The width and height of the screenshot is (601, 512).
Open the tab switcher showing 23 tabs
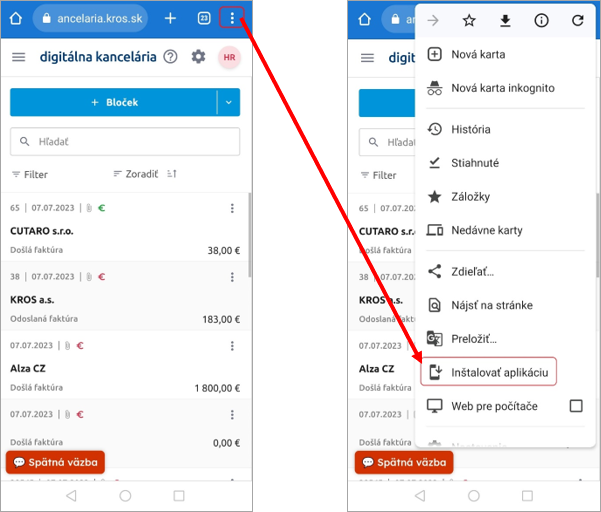[203, 18]
